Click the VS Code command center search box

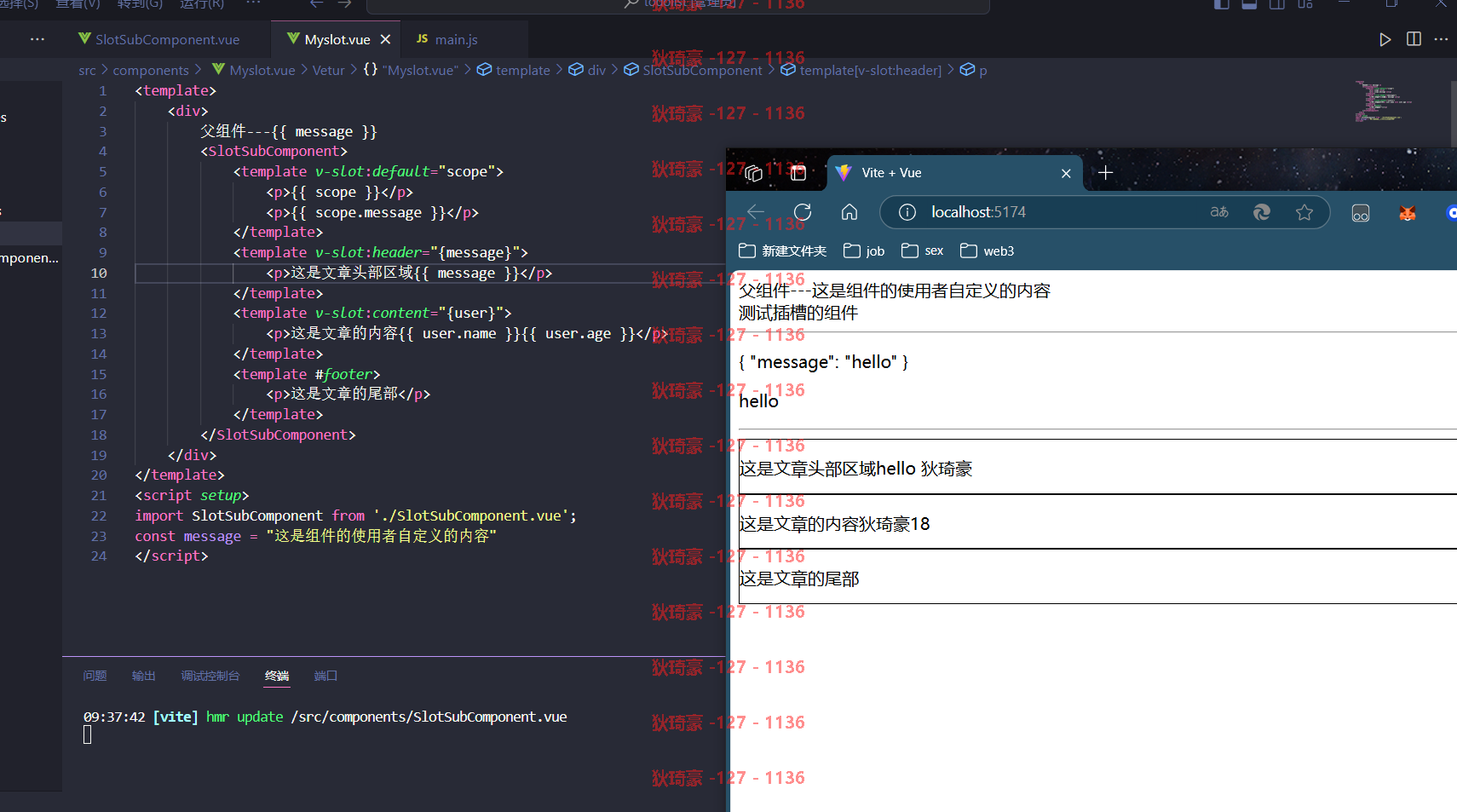(x=678, y=5)
